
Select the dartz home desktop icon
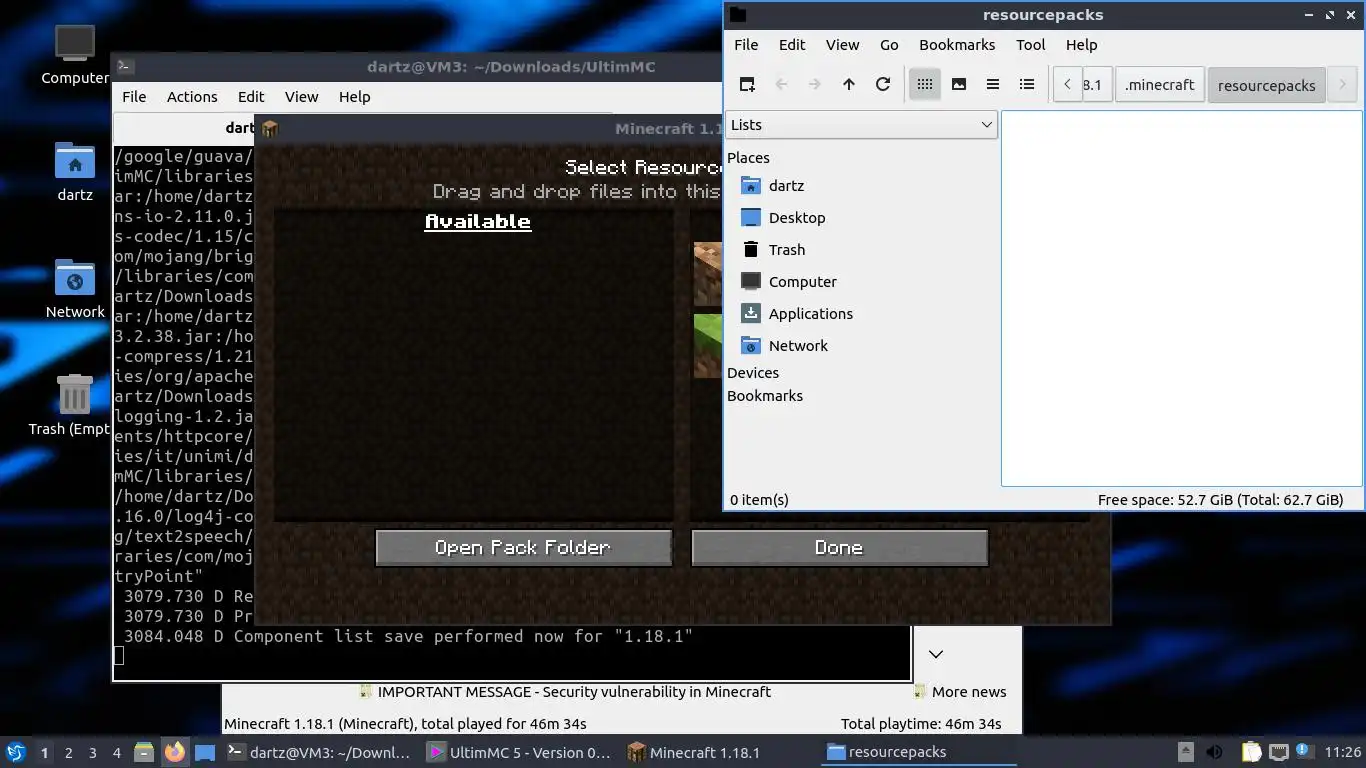coord(75,173)
